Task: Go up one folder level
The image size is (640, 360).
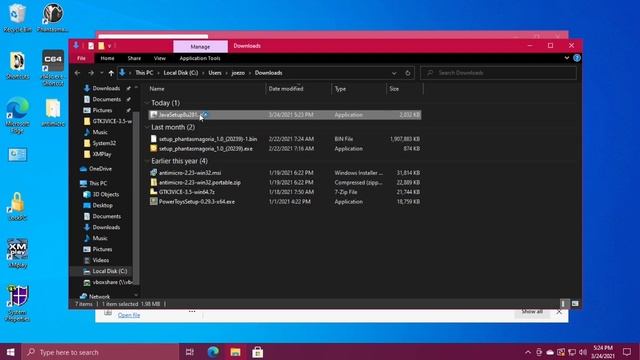Action: 111,73
